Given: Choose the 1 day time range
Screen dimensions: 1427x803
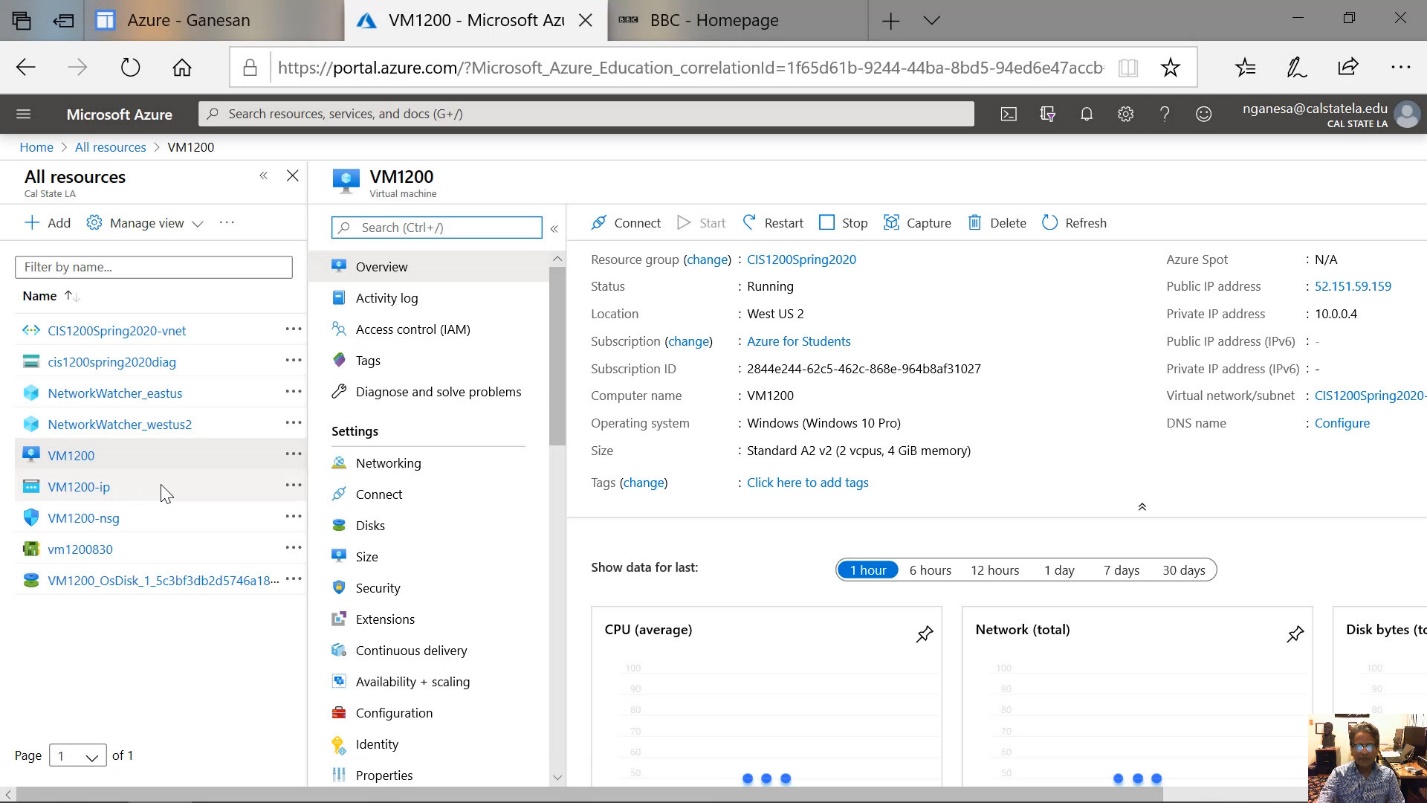Looking at the screenshot, I should (1059, 570).
